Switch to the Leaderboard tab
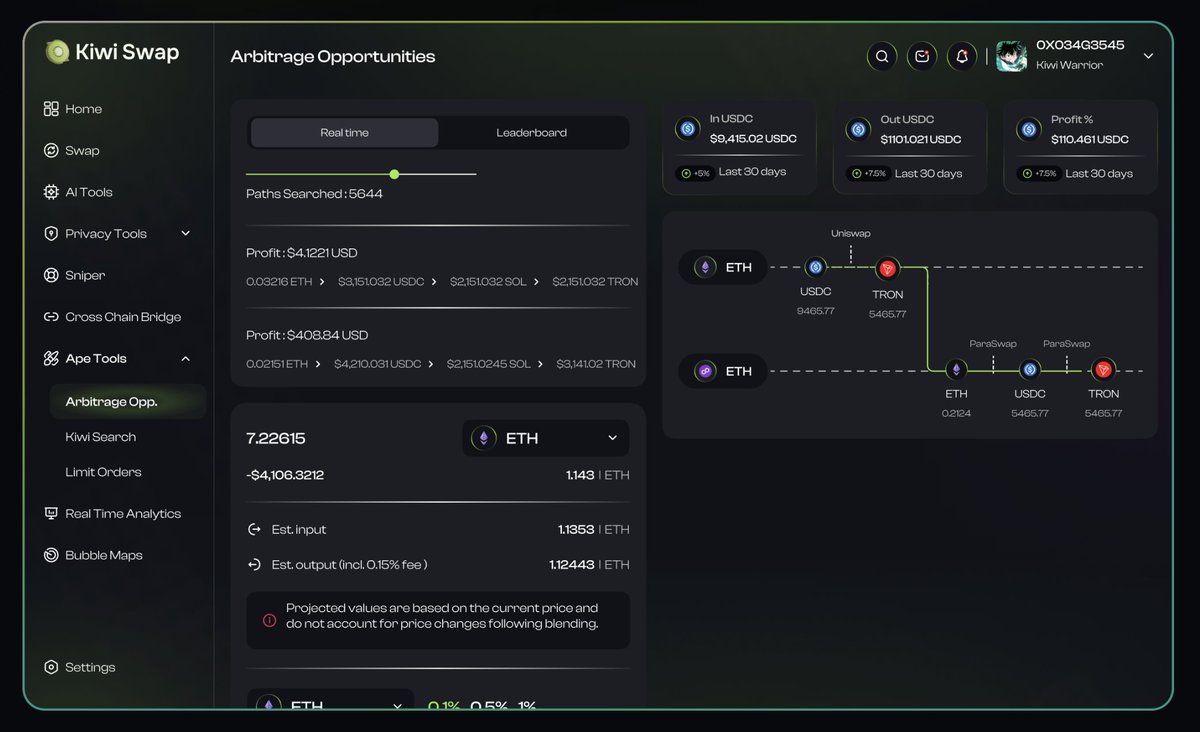The width and height of the screenshot is (1200, 732). click(532, 133)
